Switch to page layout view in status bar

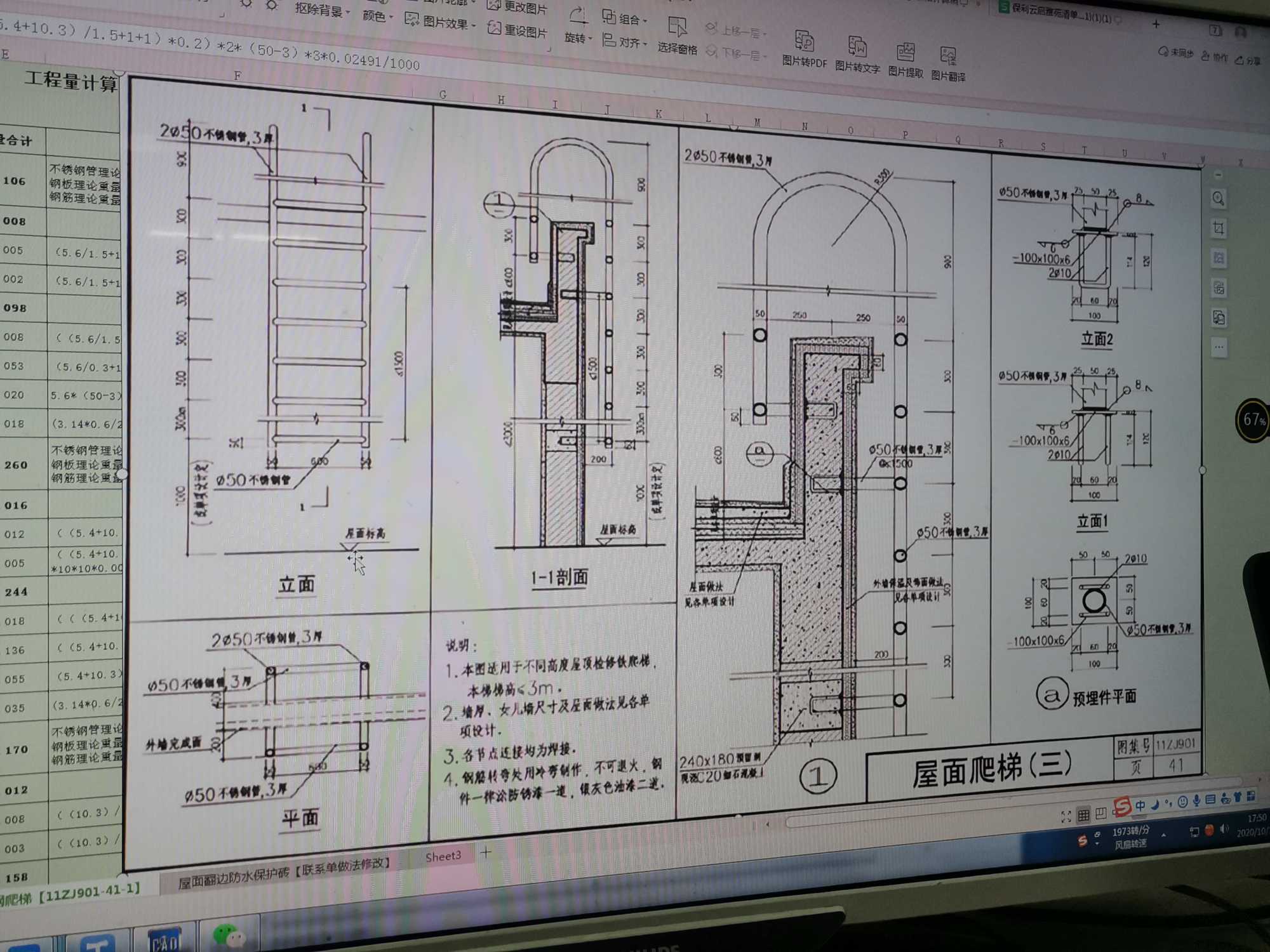[x=1101, y=812]
